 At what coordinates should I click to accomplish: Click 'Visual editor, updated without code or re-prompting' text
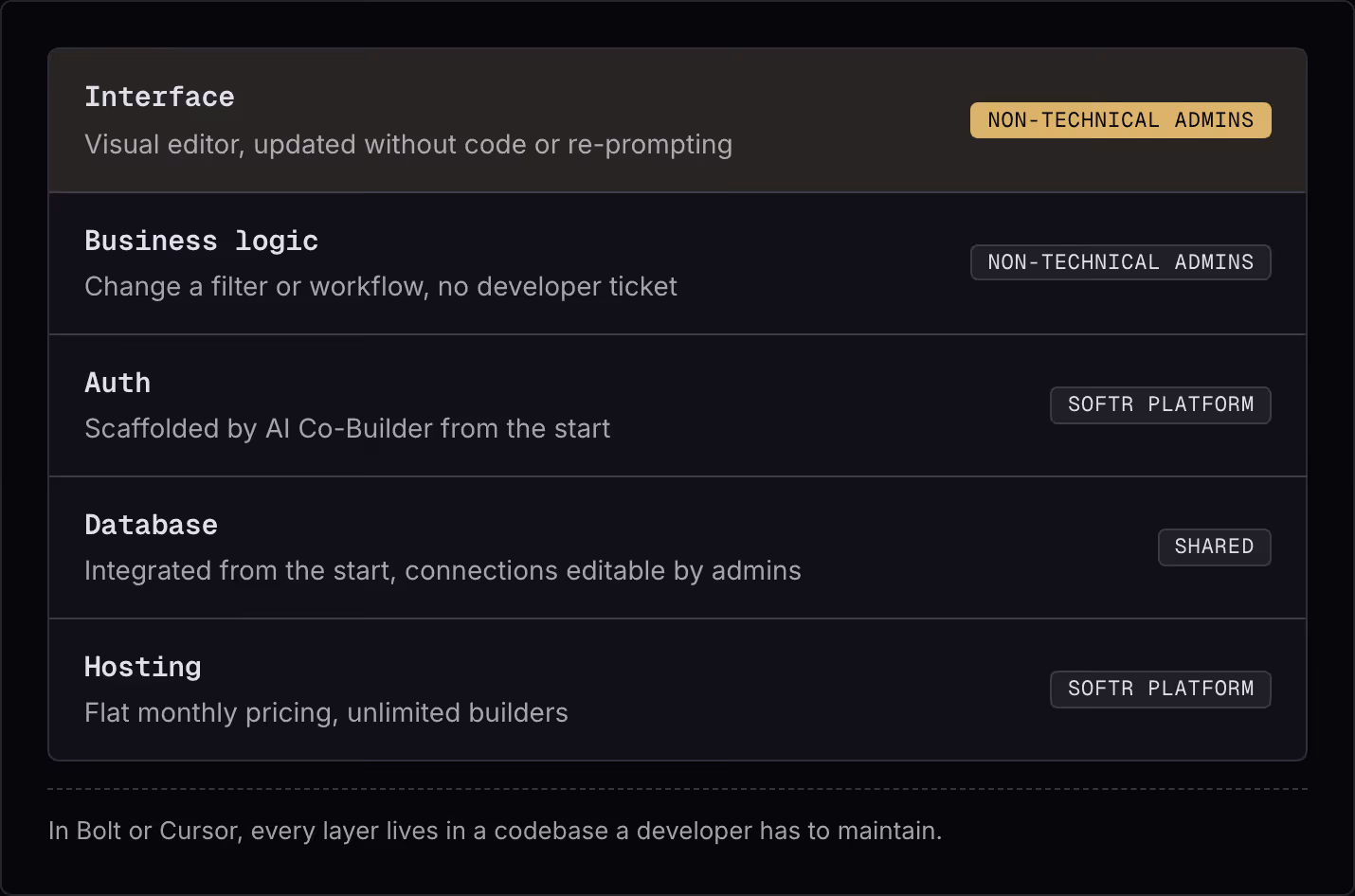tap(408, 145)
